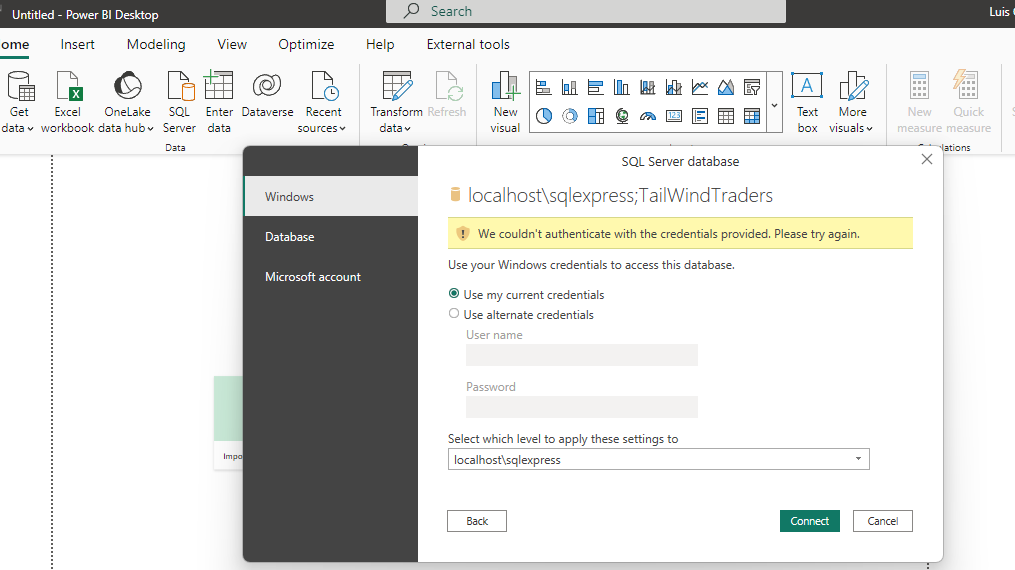
Task: Select the gauge visual
Action: point(647,116)
